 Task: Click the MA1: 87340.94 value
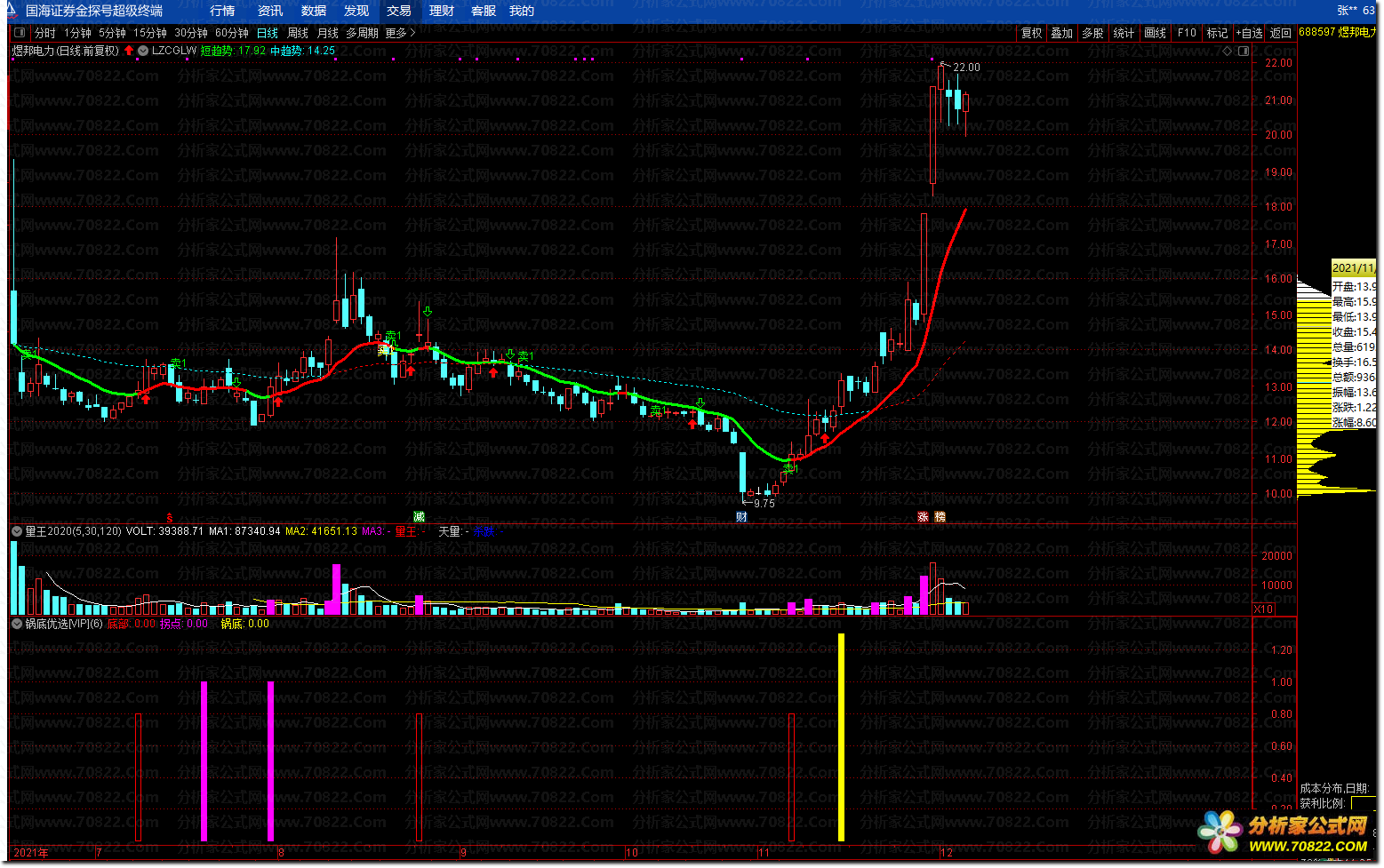pos(244,531)
